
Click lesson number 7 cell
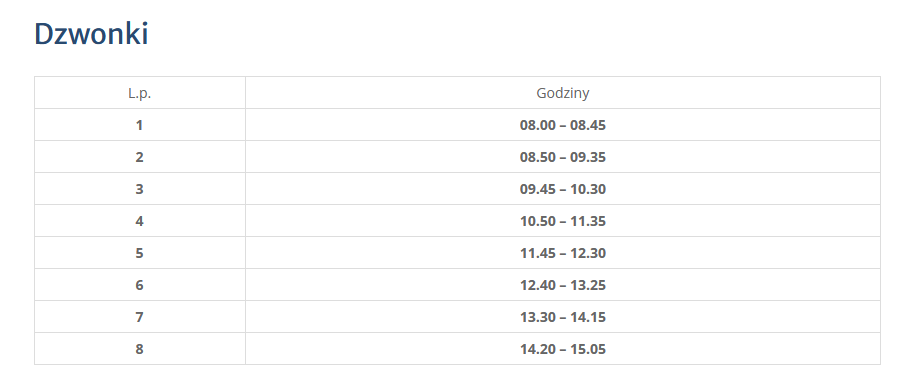coord(140,317)
